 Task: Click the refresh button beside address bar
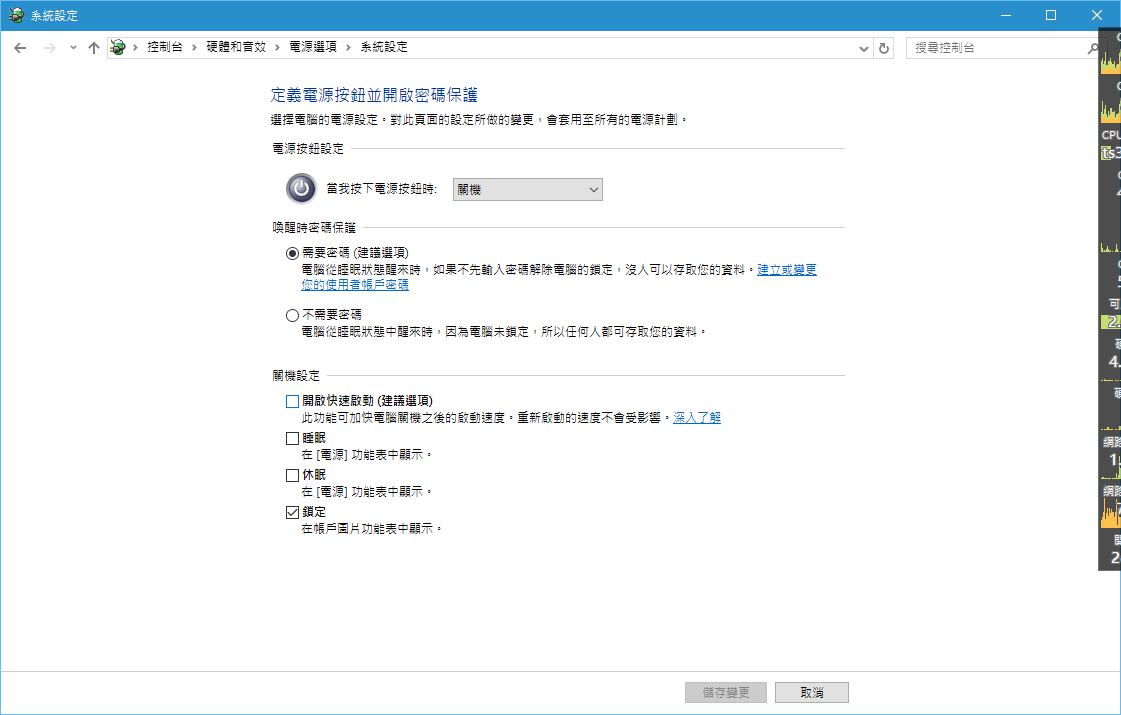coord(884,48)
